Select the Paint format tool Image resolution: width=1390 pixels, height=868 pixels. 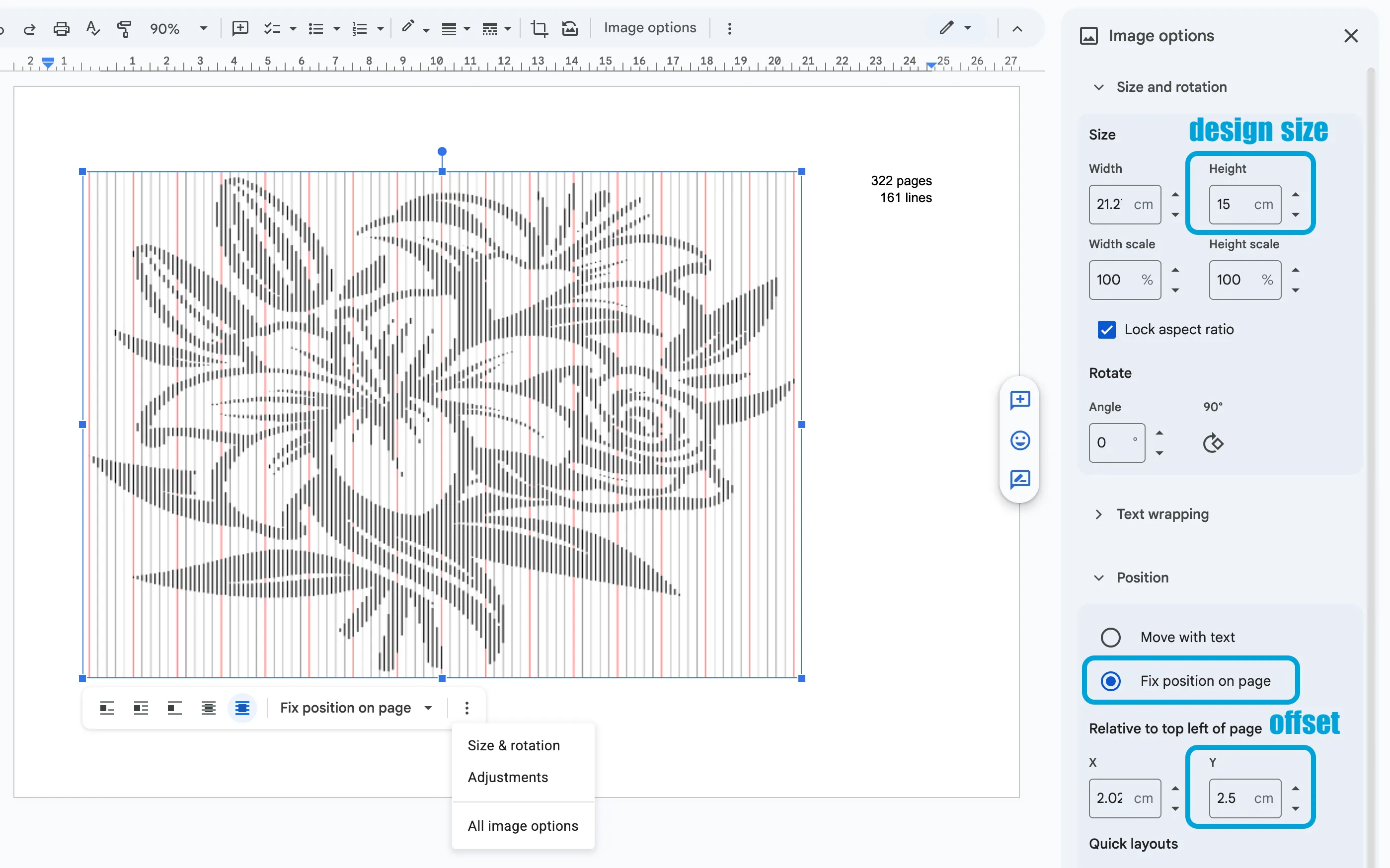[124, 28]
